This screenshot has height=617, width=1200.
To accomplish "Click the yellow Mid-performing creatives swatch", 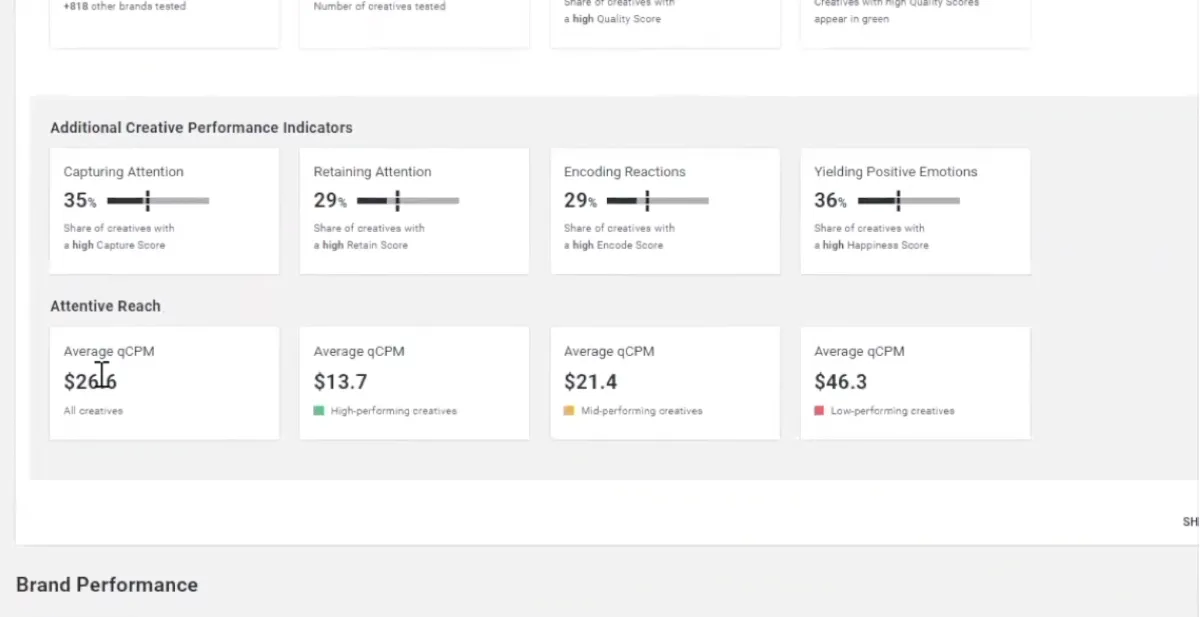I will [569, 411].
